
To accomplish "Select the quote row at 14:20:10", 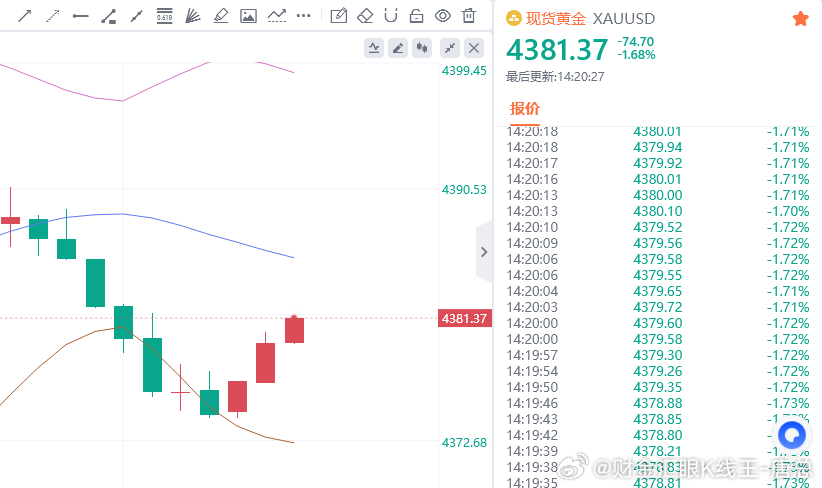I will tap(658, 227).
